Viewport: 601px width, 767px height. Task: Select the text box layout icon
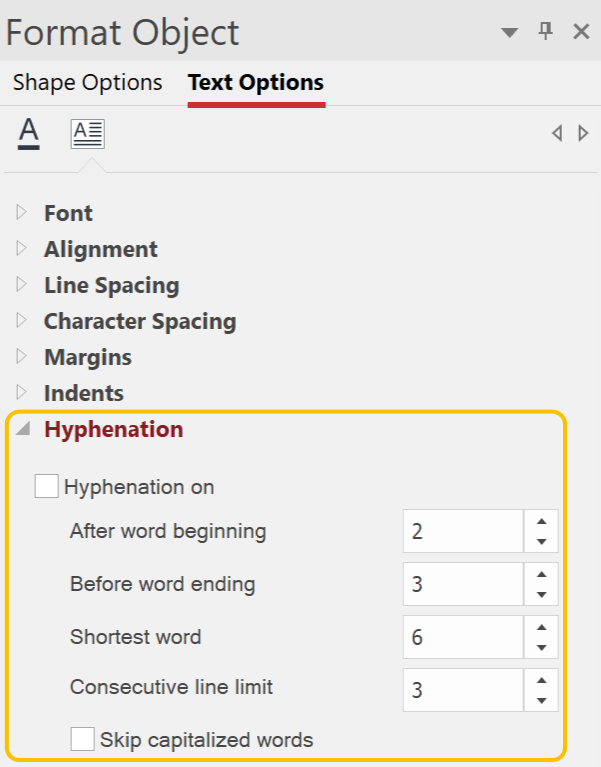point(88,134)
